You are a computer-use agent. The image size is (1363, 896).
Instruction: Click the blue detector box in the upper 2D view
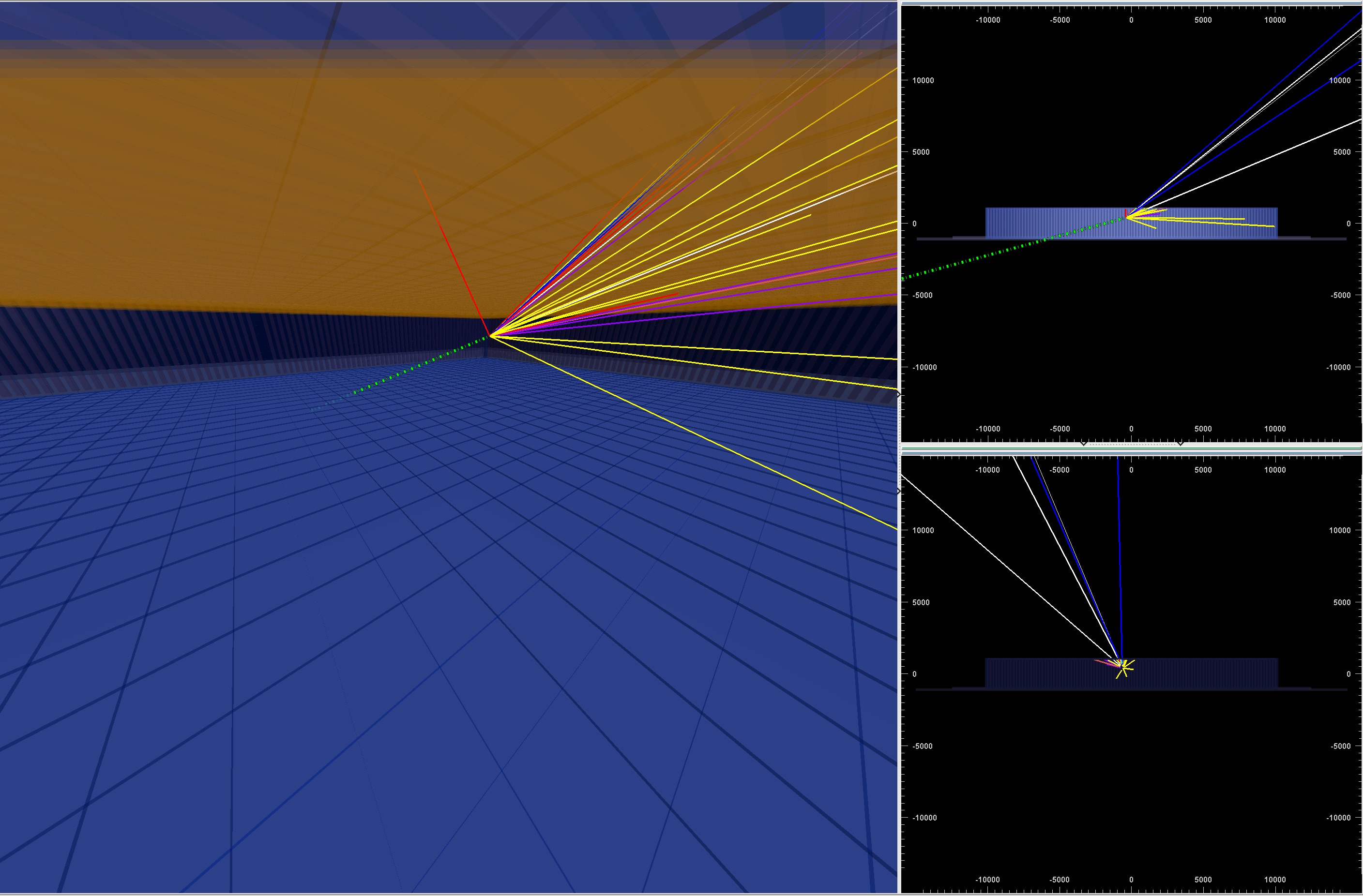pyautogui.click(x=1131, y=223)
